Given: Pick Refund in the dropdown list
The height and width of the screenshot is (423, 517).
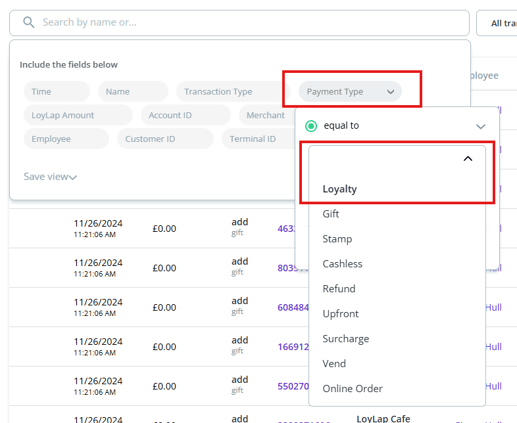Looking at the screenshot, I should point(339,289).
